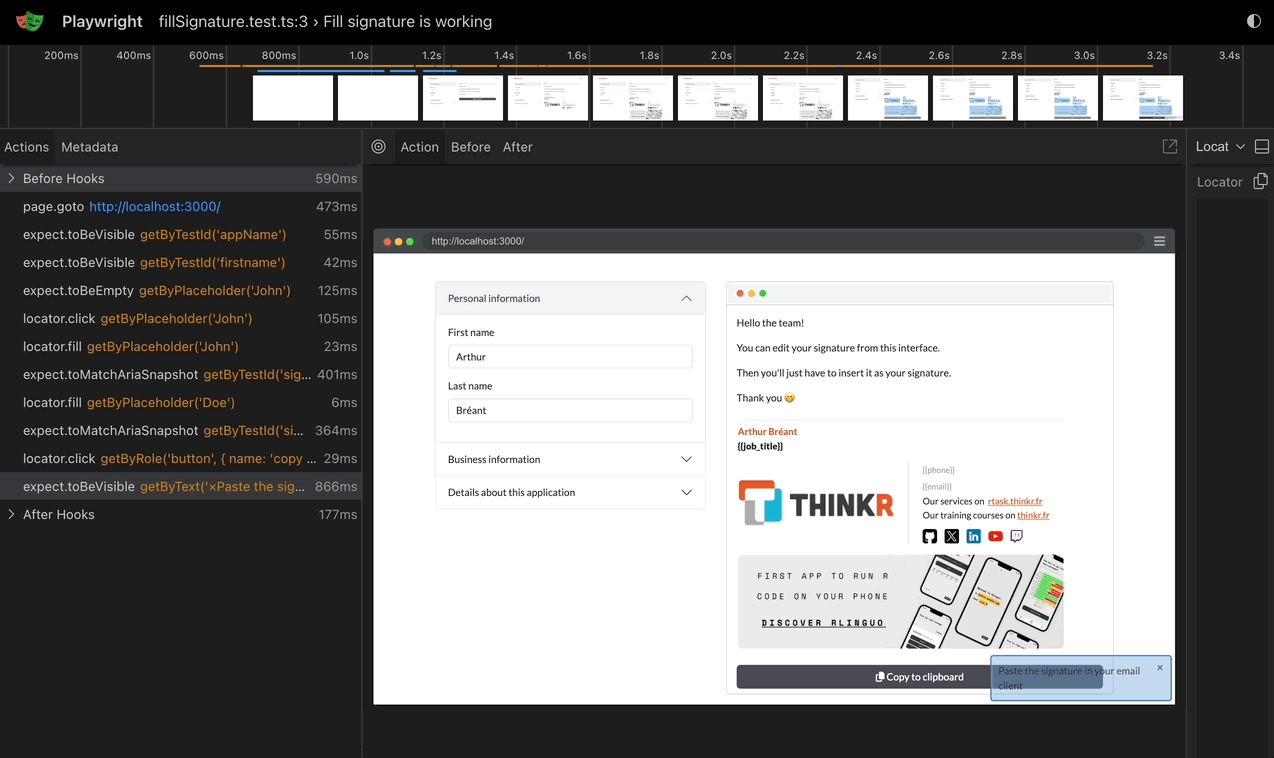
Task: Select the Before snapshot tab
Action: (x=470, y=147)
